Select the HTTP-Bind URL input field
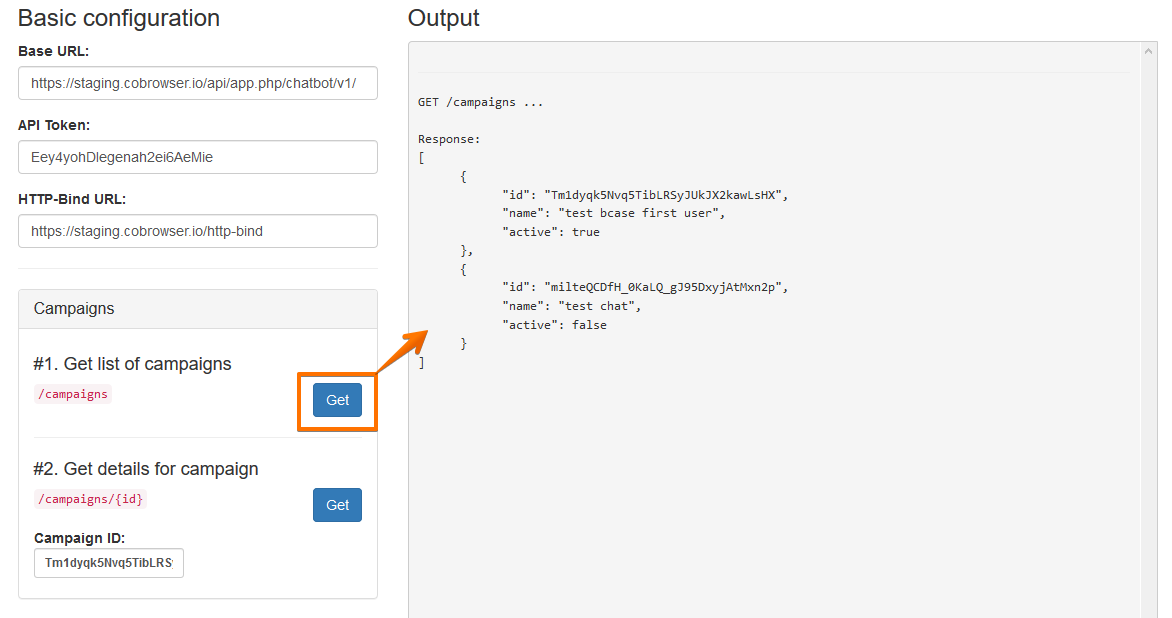Screen dimensions: 1172x618 coord(197,231)
